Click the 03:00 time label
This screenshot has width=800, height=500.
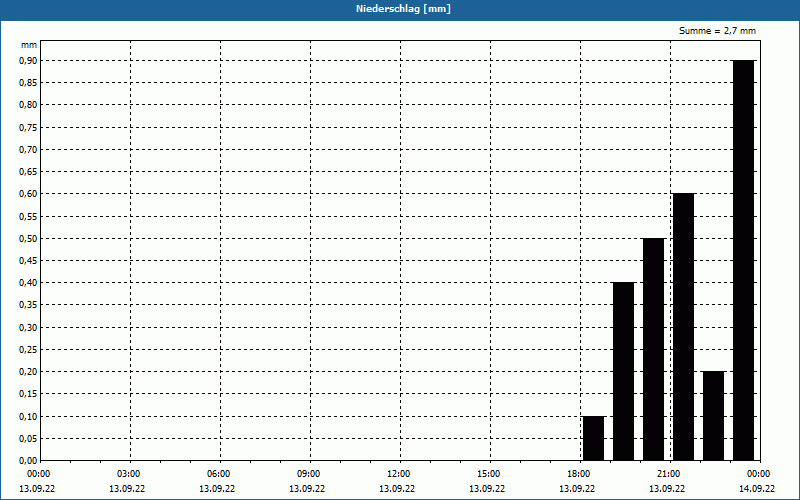[129, 474]
